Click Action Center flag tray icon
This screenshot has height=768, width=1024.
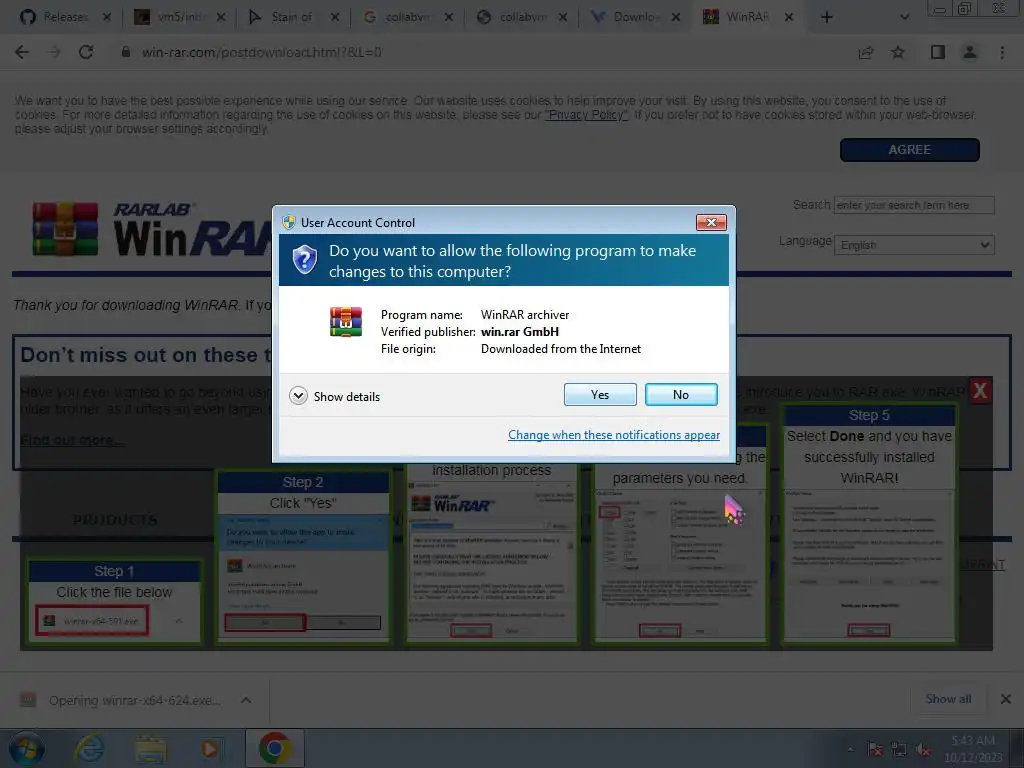[x=874, y=749]
